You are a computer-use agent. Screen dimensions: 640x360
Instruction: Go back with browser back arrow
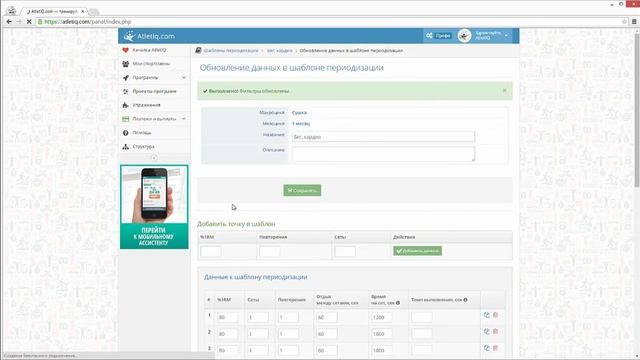(9, 22)
